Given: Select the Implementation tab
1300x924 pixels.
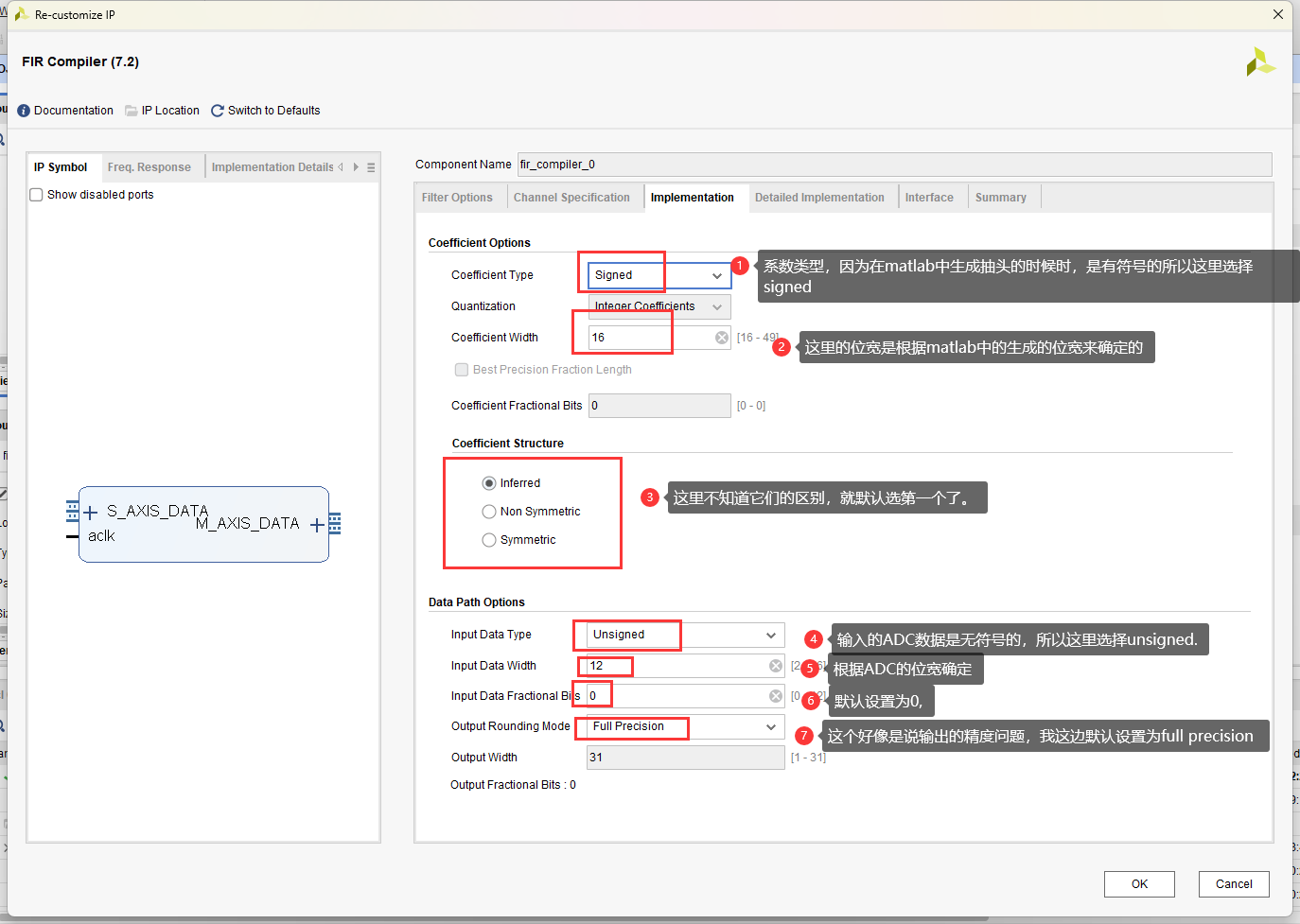Looking at the screenshot, I should 693,198.
